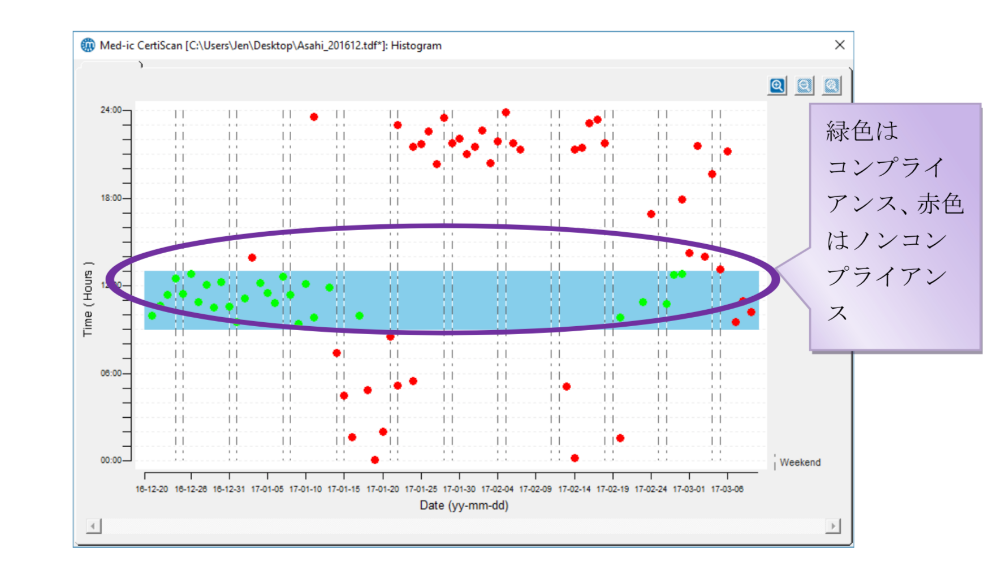Click the Weekend legend label
1000x580 pixels.
(799, 462)
